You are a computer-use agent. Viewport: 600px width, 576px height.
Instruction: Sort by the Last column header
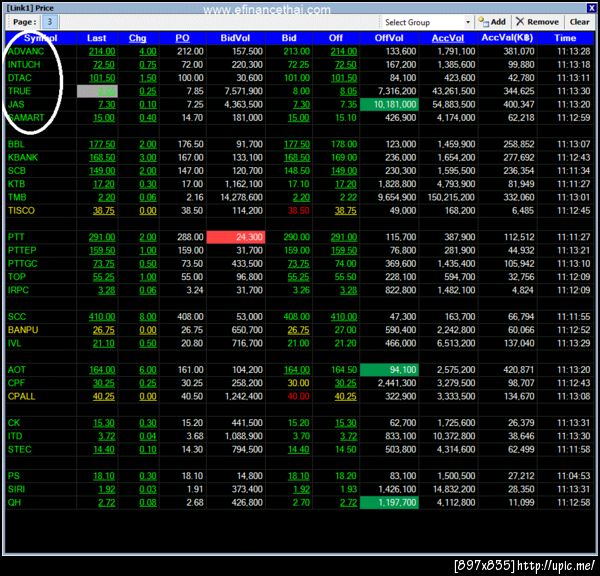pos(96,38)
